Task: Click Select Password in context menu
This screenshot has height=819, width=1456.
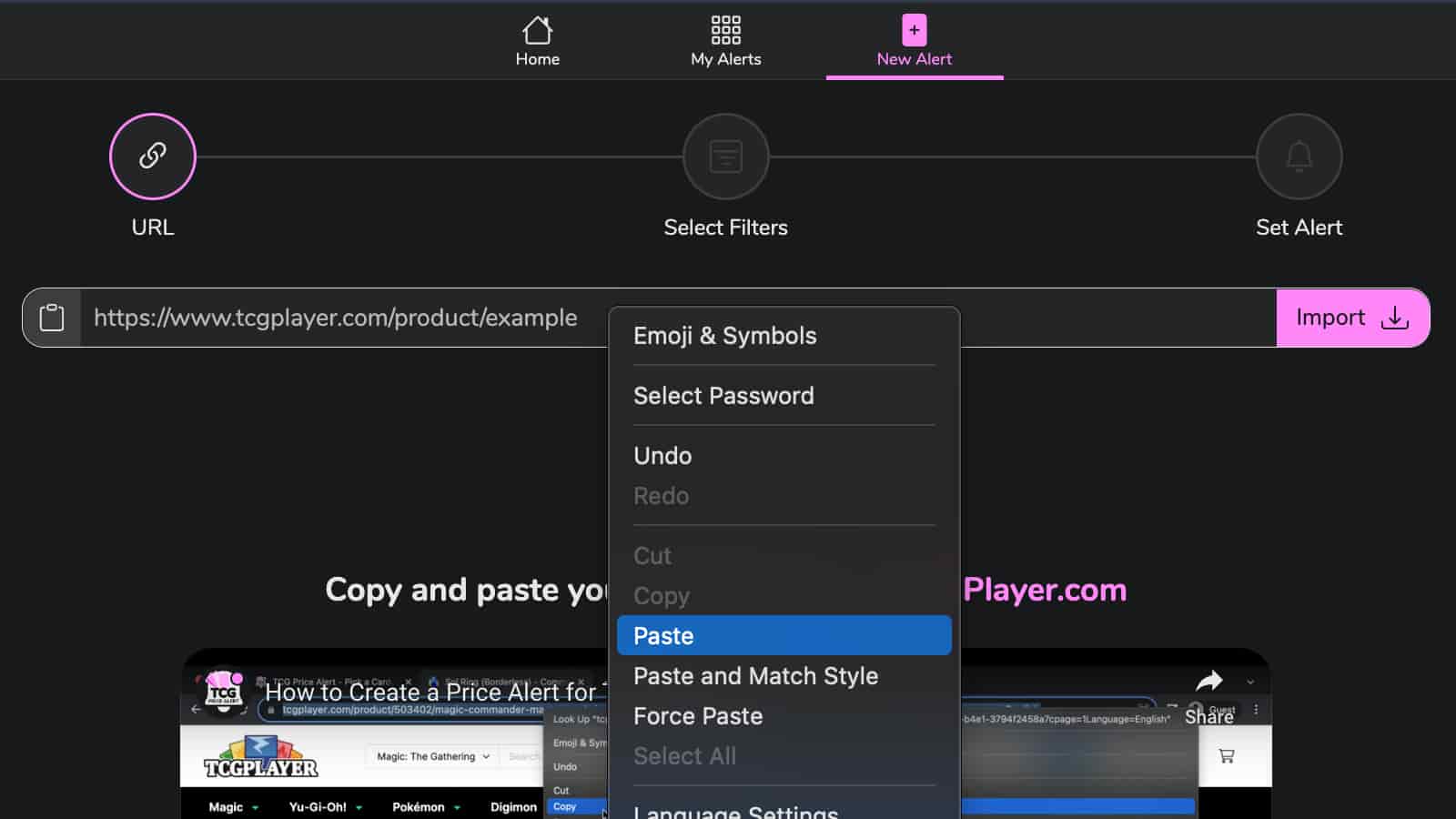Action: 723,396
